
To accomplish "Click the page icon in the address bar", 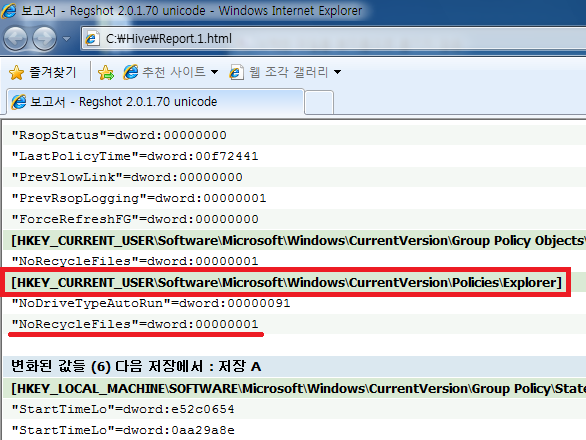I will (x=92, y=39).
